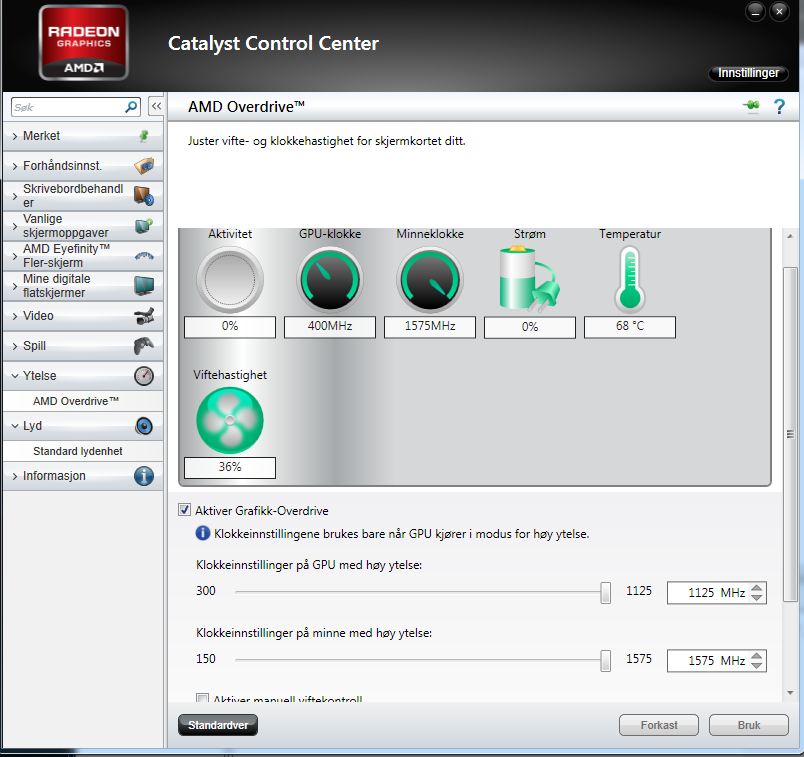
Task: Click the blue info icon beside Klokkeinnstillingene note
Action: pyautogui.click(x=203, y=533)
